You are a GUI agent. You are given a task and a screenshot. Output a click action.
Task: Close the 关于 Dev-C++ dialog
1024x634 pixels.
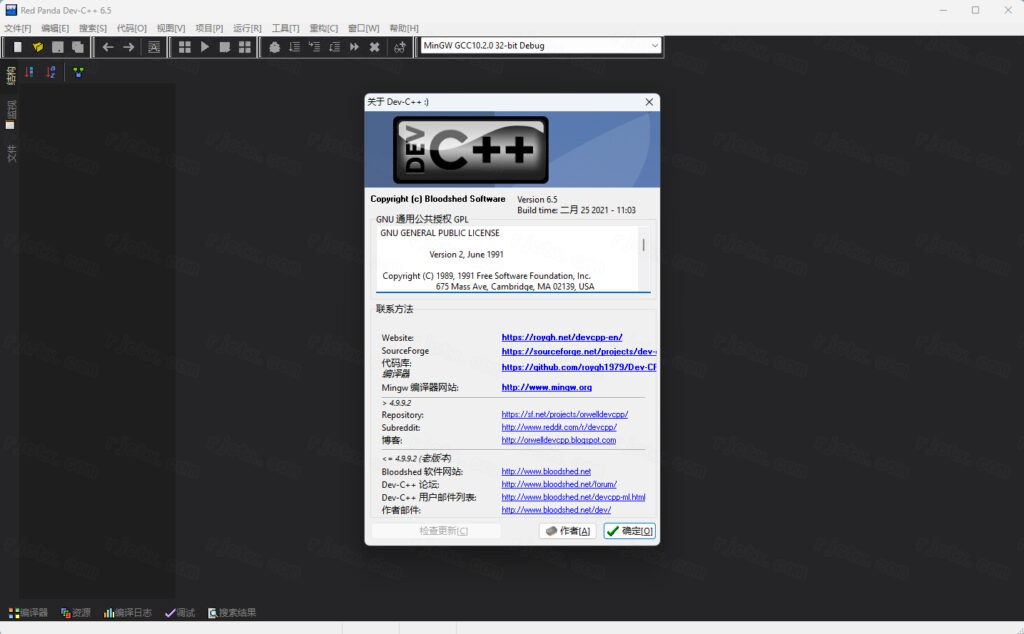click(x=649, y=102)
